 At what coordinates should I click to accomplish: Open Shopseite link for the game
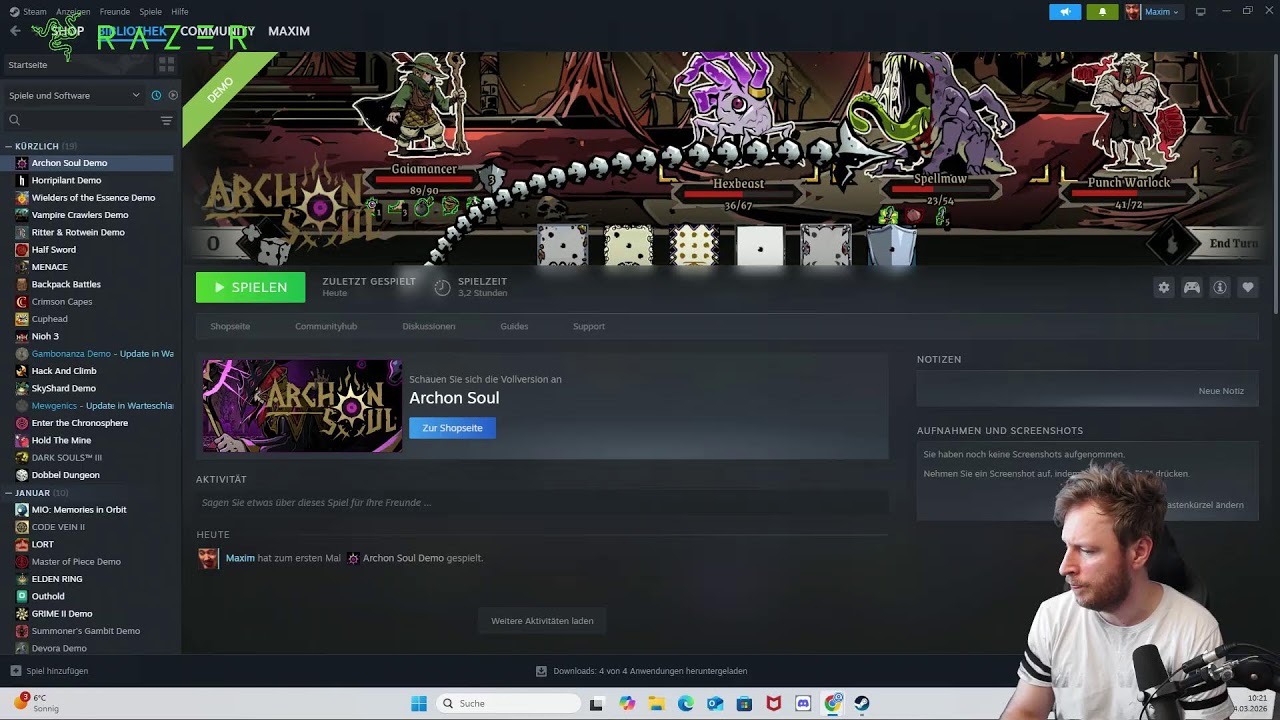click(x=230, y=326)
